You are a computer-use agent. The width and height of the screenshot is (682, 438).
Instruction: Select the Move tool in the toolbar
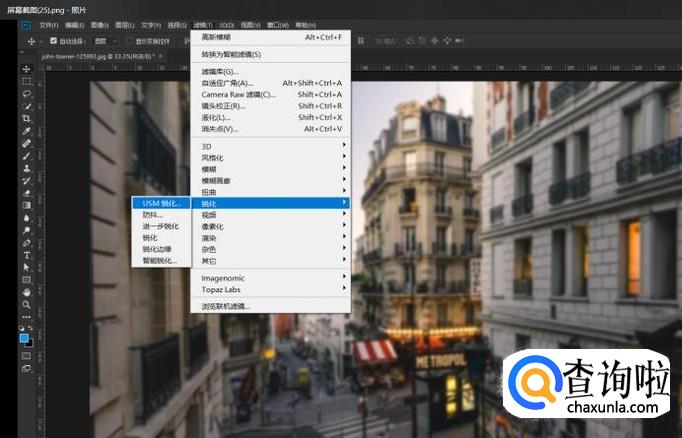(27, 69)
